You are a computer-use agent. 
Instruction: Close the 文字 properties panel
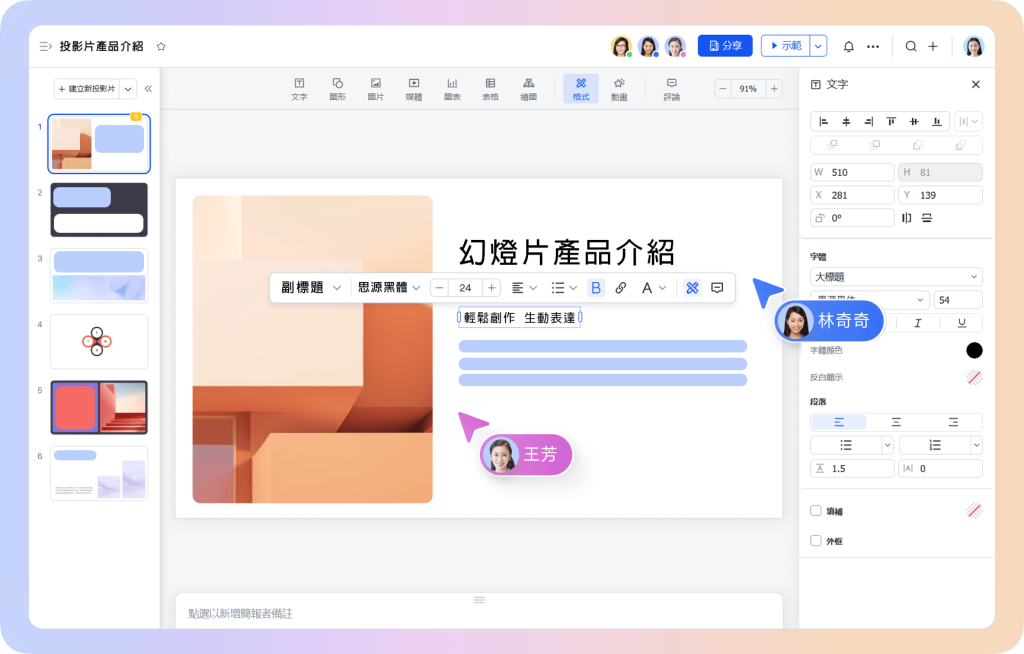976,84
